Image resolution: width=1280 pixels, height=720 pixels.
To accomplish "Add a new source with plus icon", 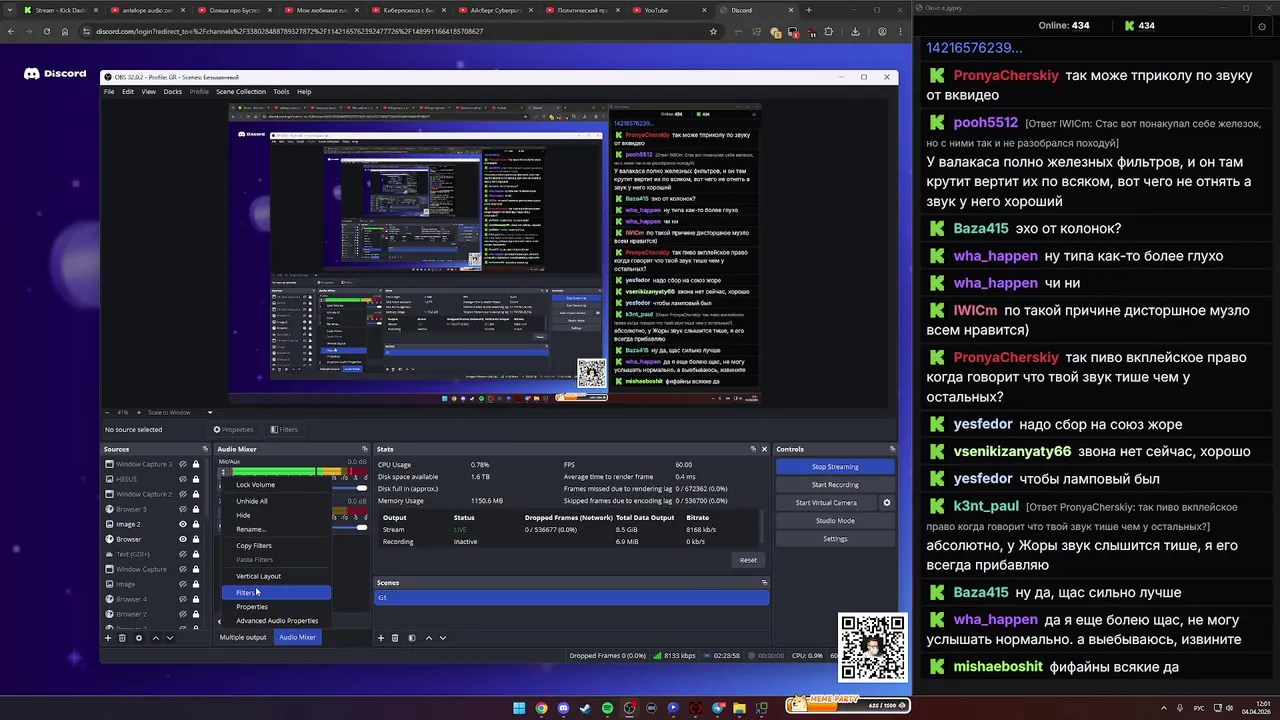I will (108, 638).
